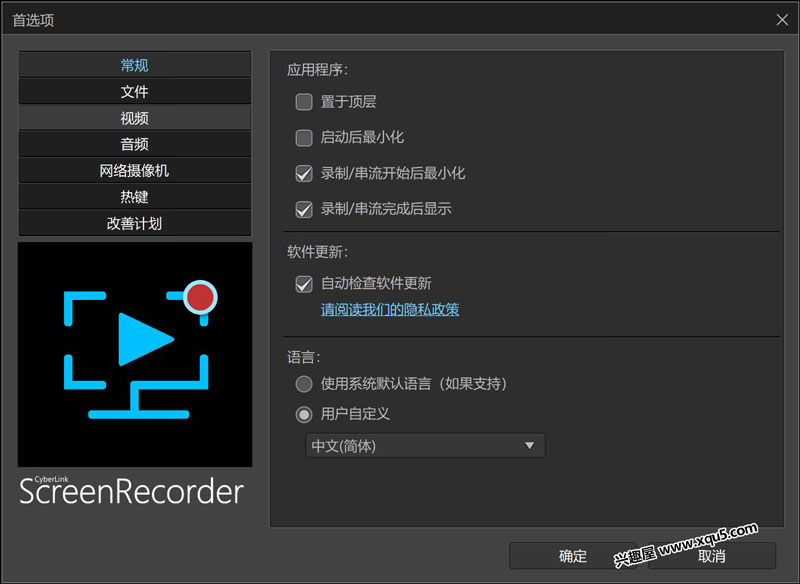Expand the 中文(简体) language dropdown
The image size is (800, 584).
(x=425, y=446)
